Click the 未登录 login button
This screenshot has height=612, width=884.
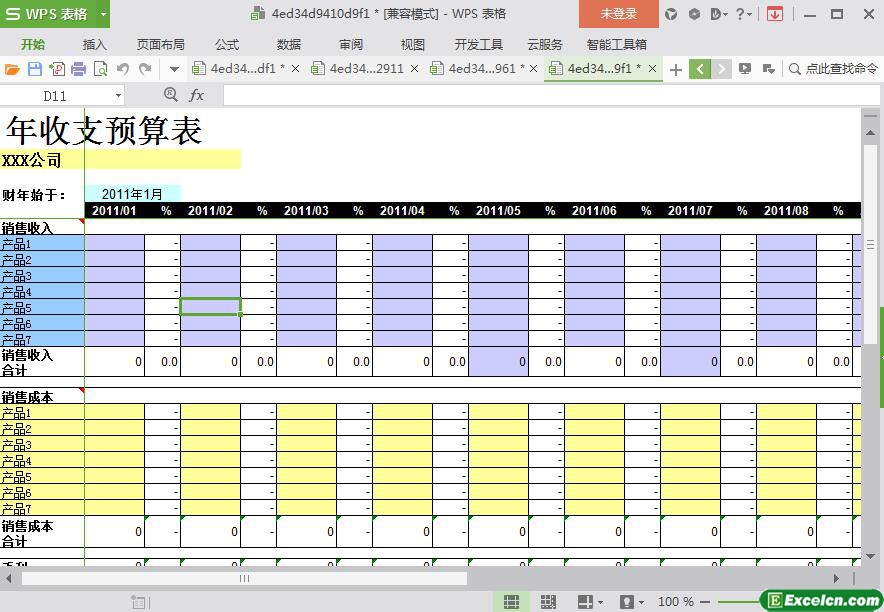618,14
